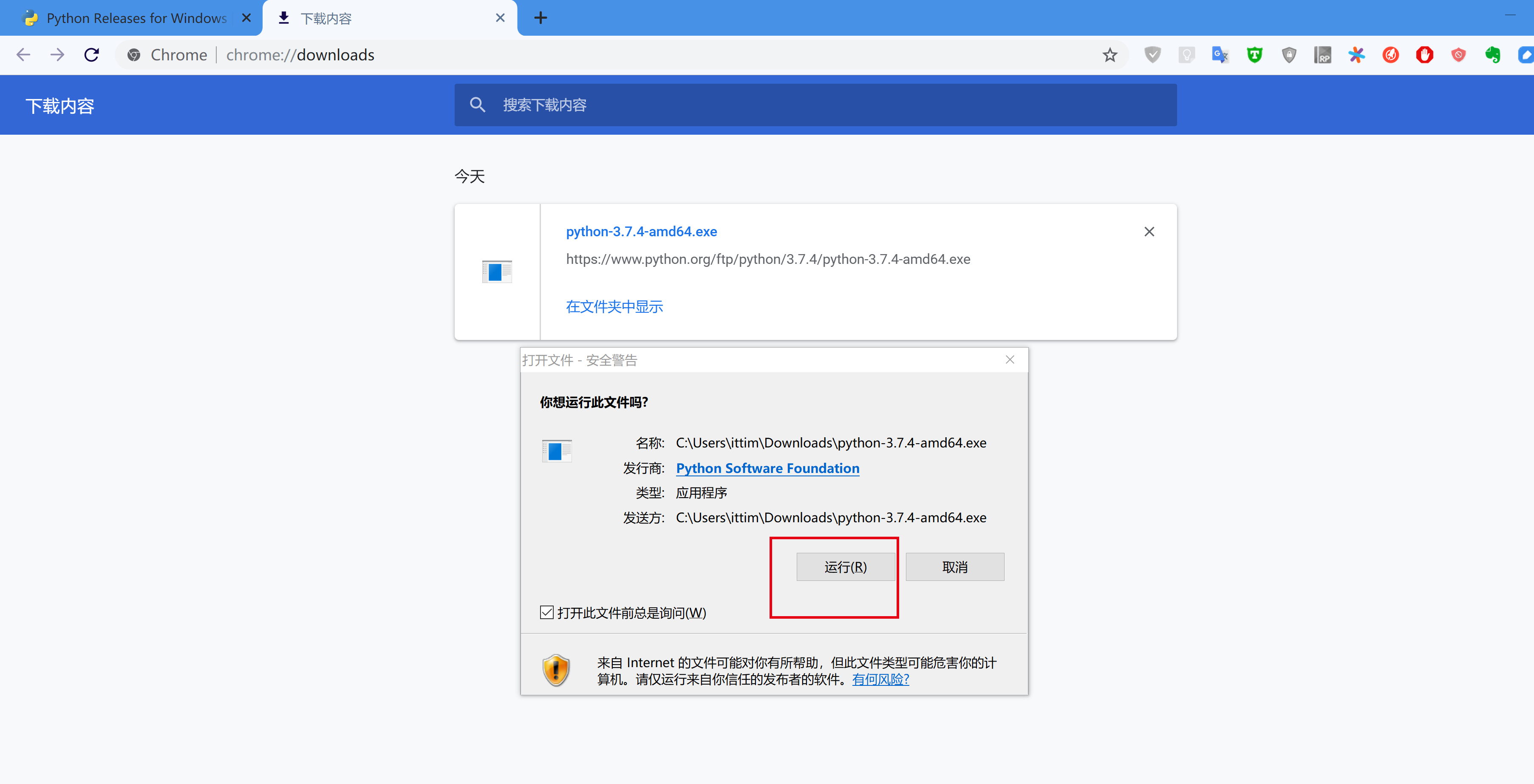Click the 下载内容 page heading
Screen dimensions: 1534x784
coord(60,106)
